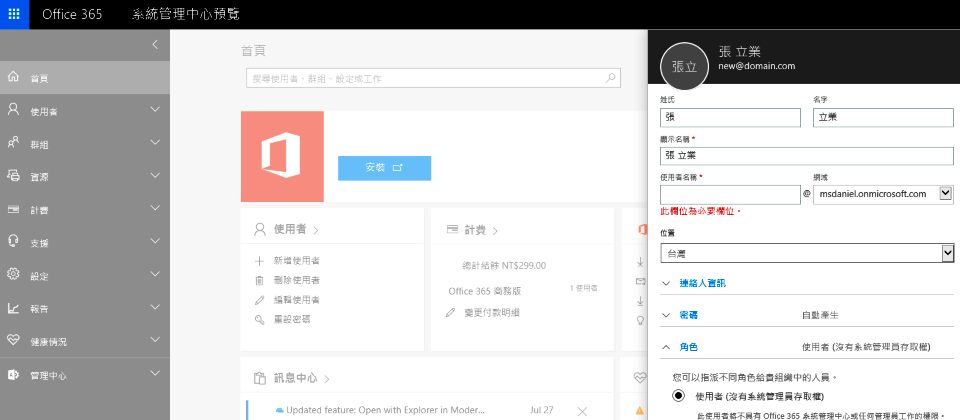Dismiss the Updated feature message with X
Viewport: 960px width, 420px height.
tap(582, 410)
